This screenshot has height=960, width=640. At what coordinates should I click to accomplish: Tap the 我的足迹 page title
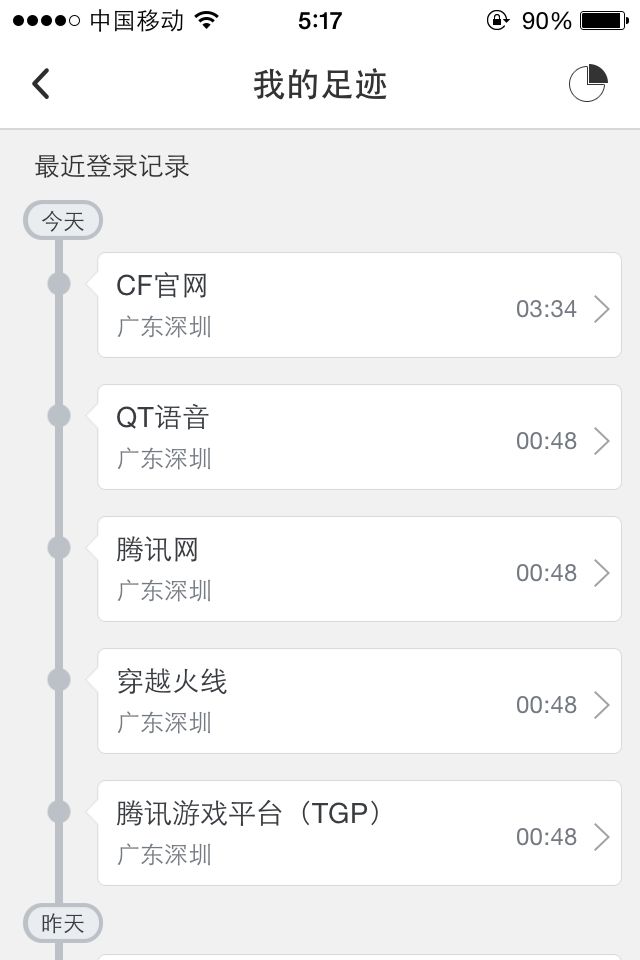click(x=320, y=84)
